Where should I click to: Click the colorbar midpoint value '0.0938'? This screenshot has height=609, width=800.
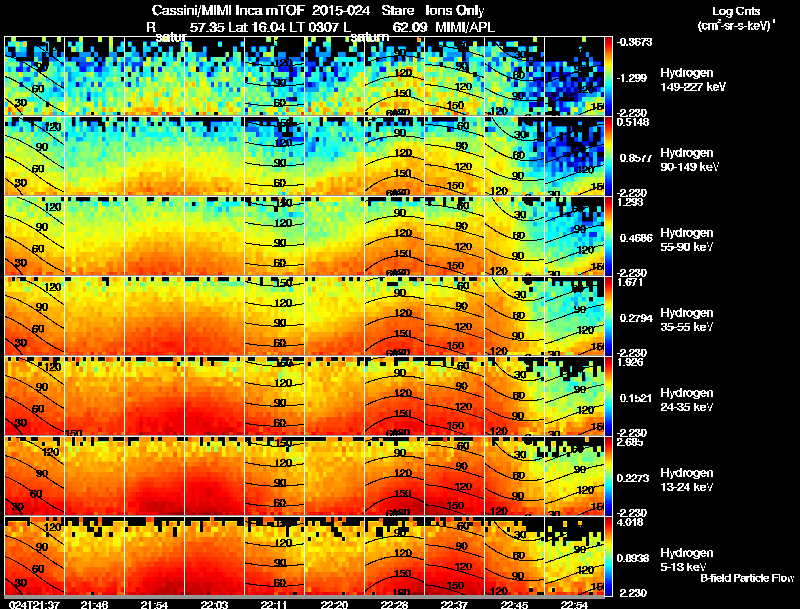point(633,559)
